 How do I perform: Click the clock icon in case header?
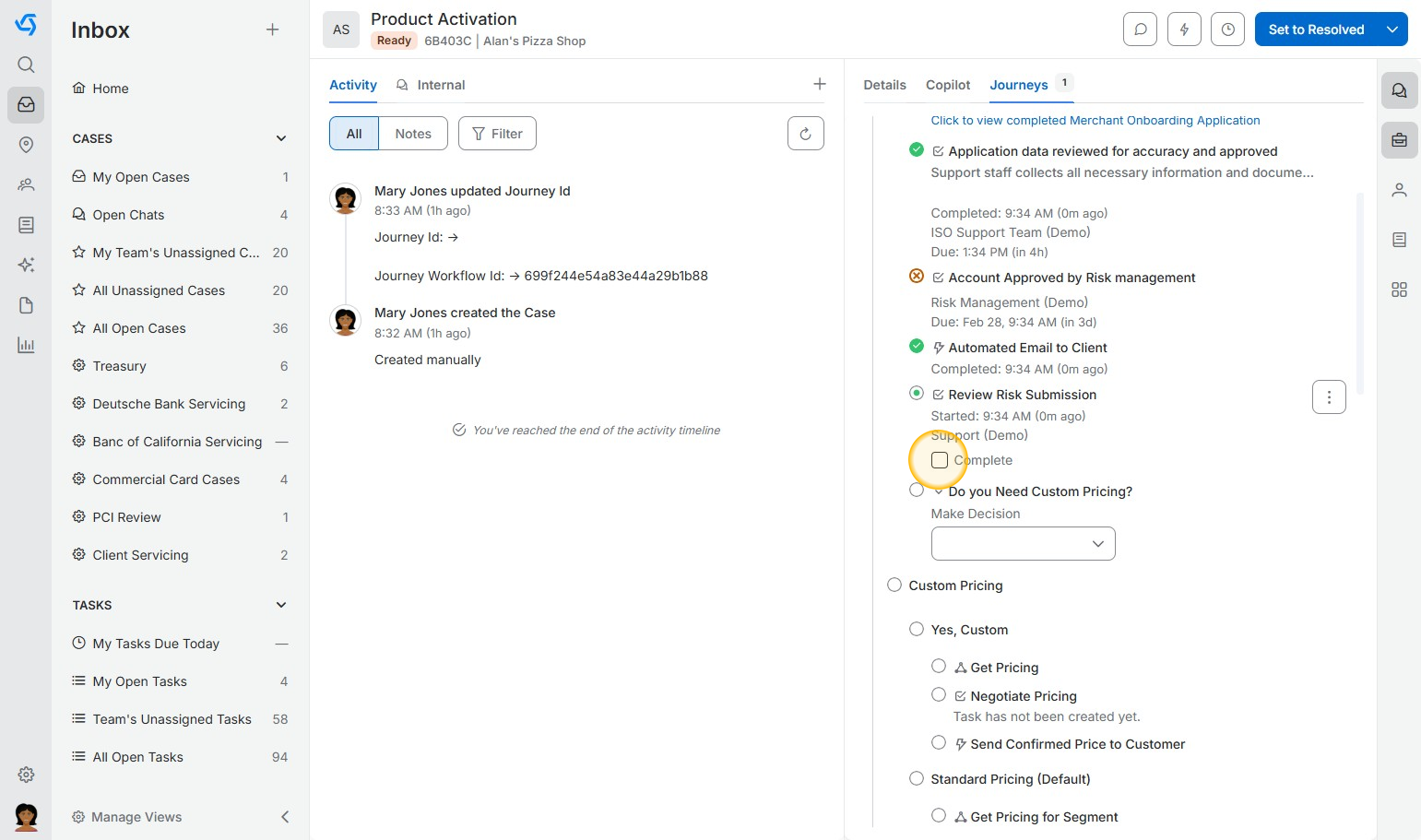(1227, 30)
